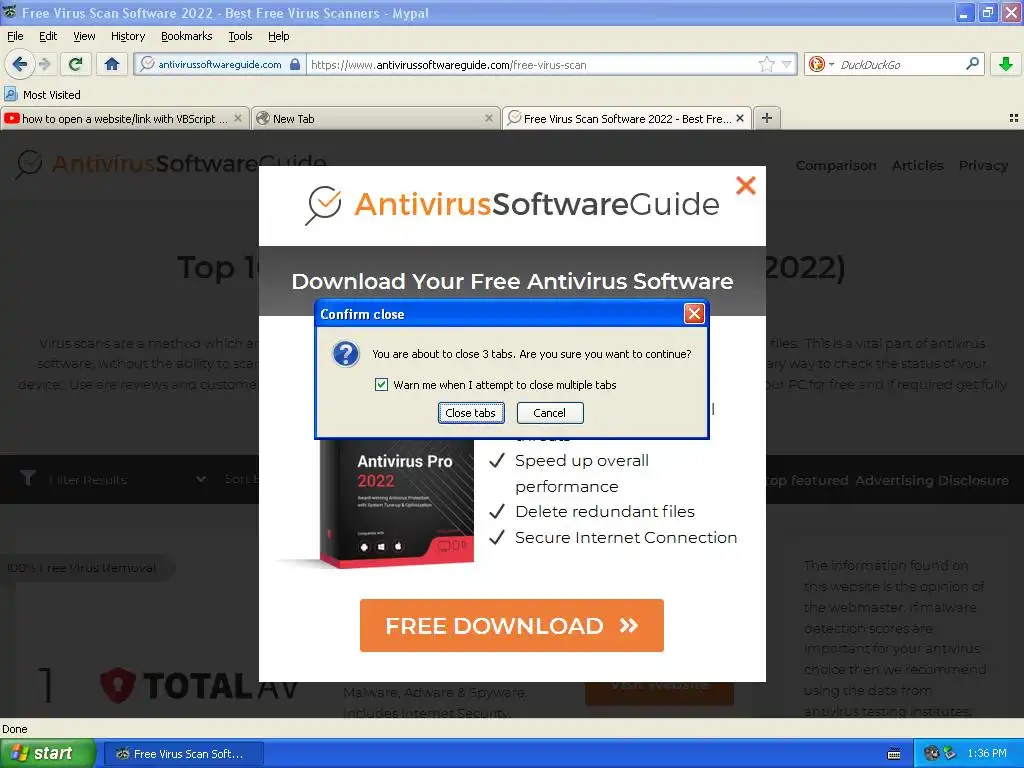Open the View menu
This screenshot has width=1024, height=768.
click(x=84, y=36)
